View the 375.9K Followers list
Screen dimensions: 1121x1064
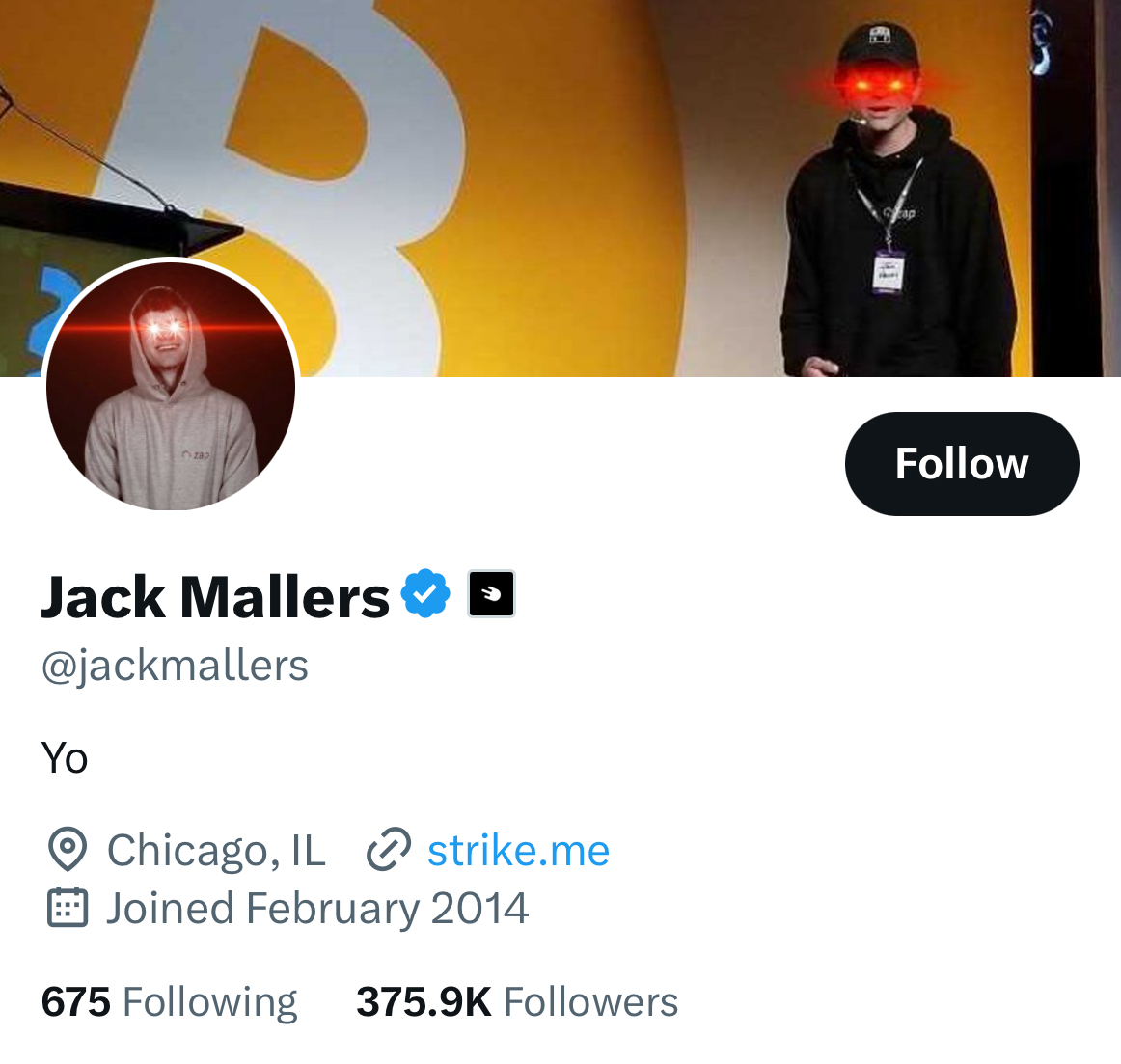[x=517, y=1002]
